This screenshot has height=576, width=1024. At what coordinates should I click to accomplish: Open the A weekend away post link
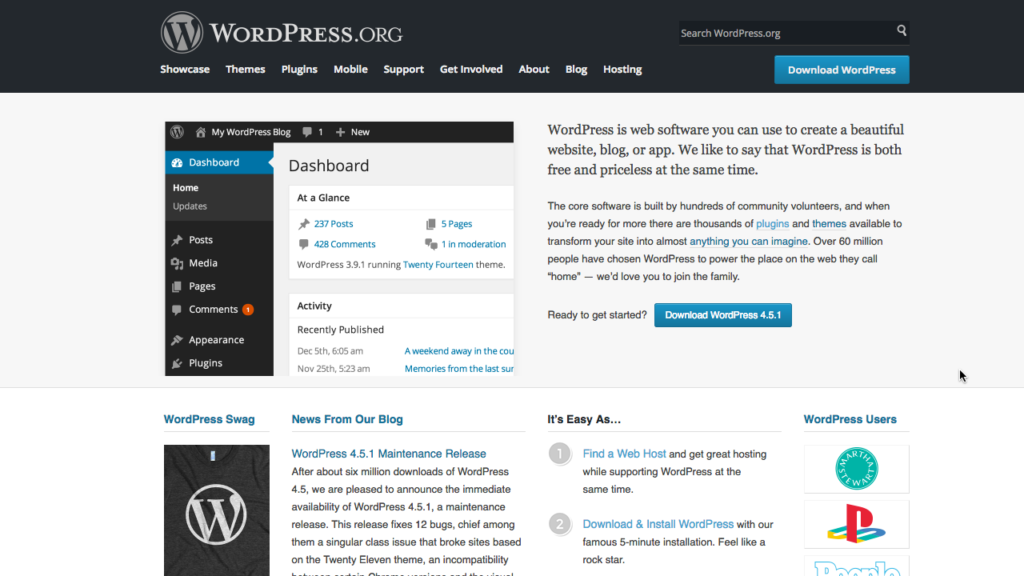tap(459, 351)
